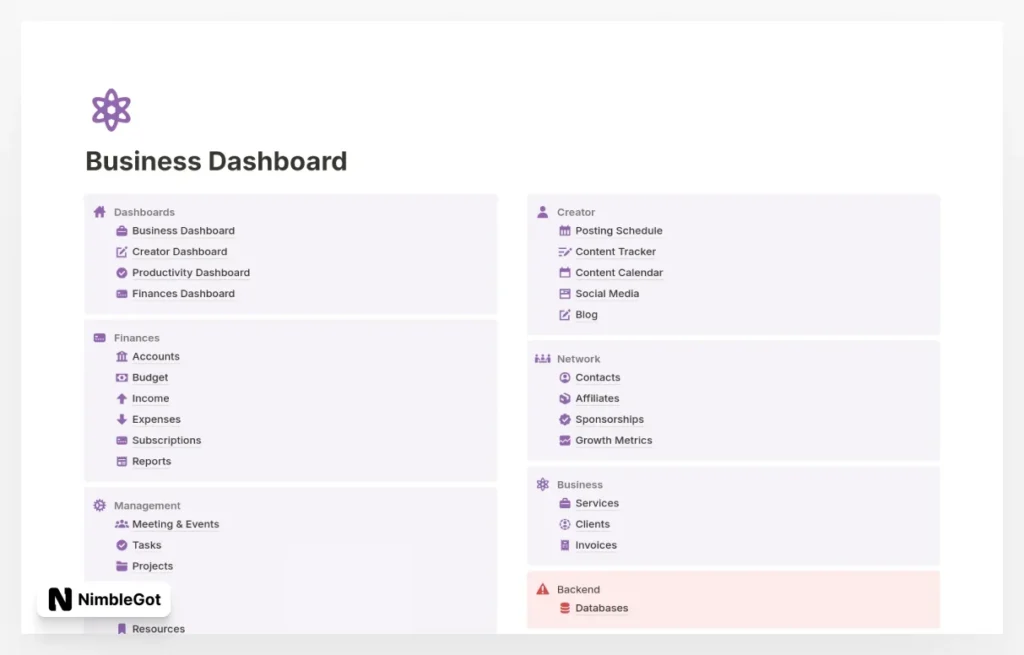1024x655 pixels.
Task: Click the red warning icon beside Backend
Action: tap(542, 589)
